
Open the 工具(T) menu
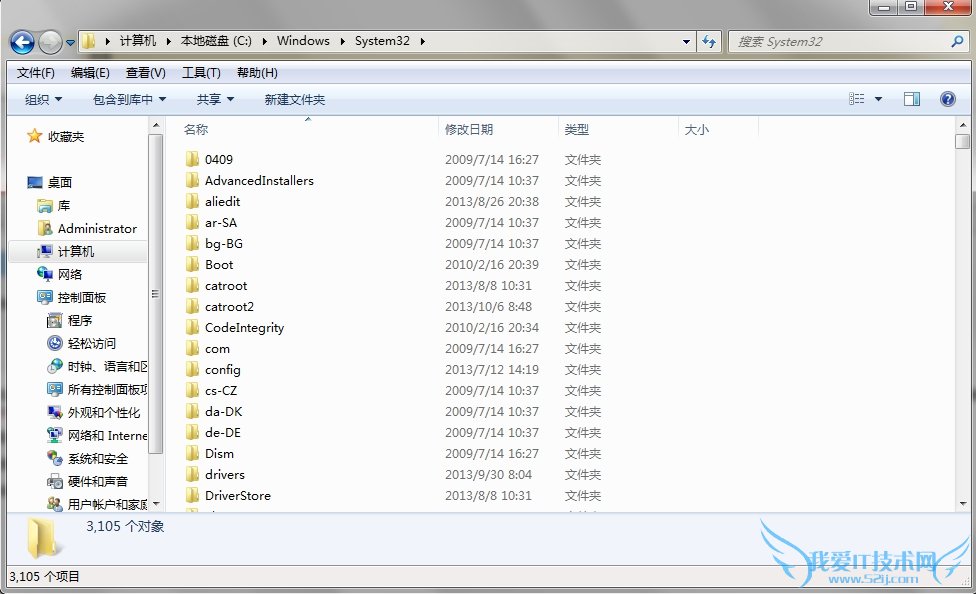201,73
